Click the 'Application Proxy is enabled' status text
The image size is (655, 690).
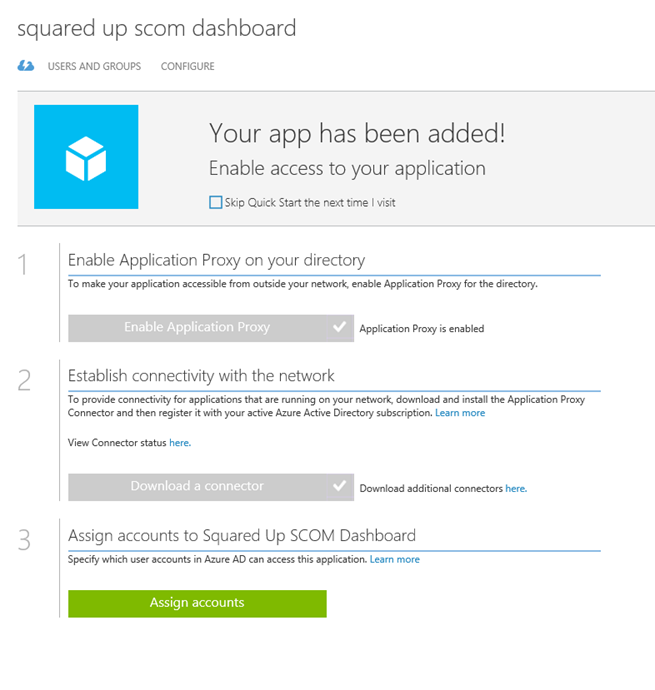click(x=422, y=329)
